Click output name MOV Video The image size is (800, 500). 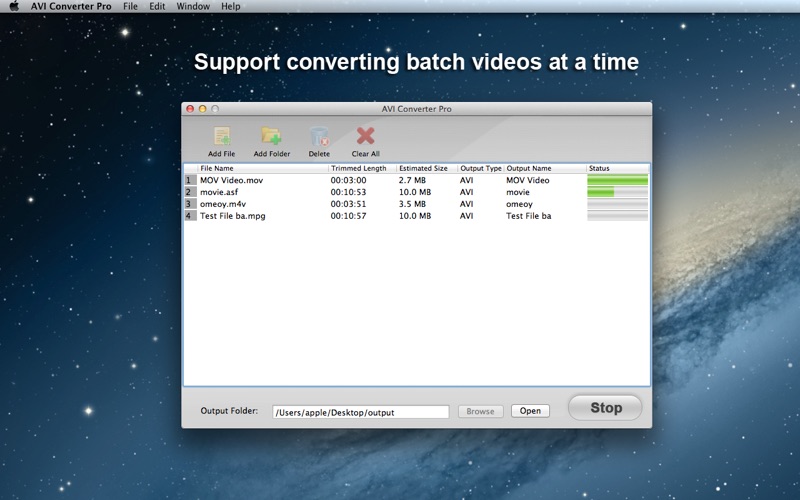tap(528, 180)
